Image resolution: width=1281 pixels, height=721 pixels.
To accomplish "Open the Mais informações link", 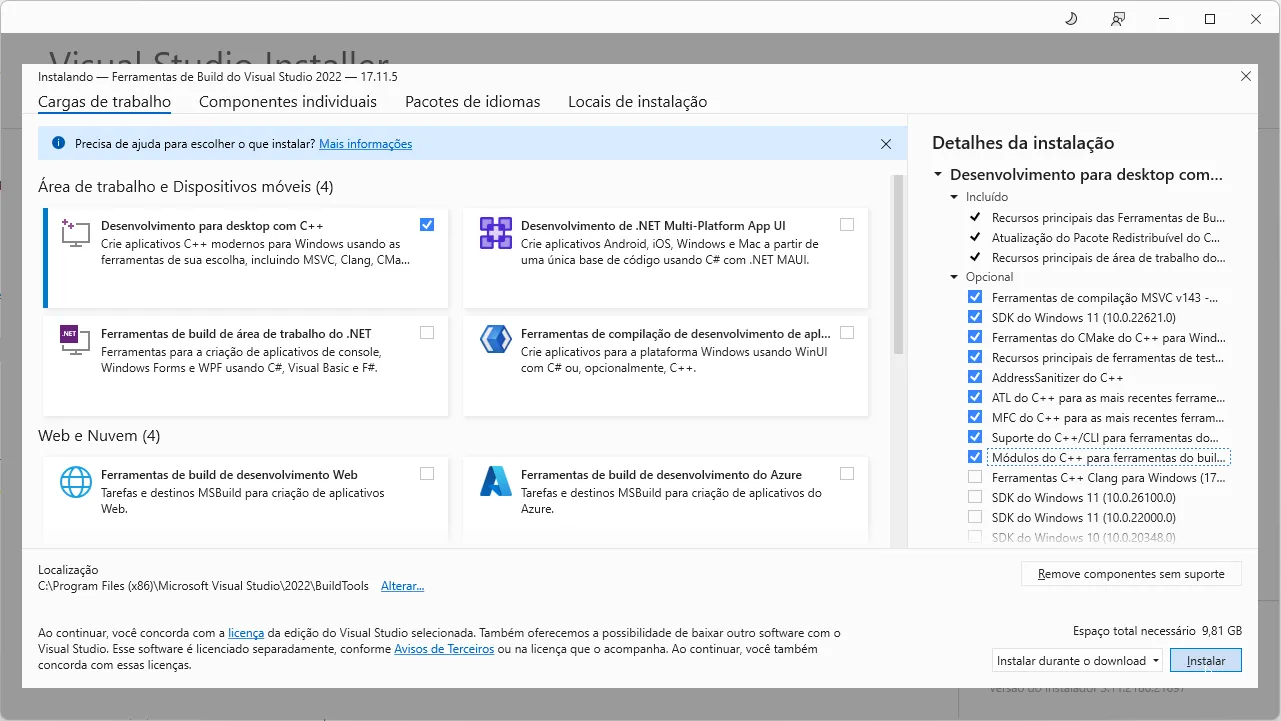I will click(365, 144).
